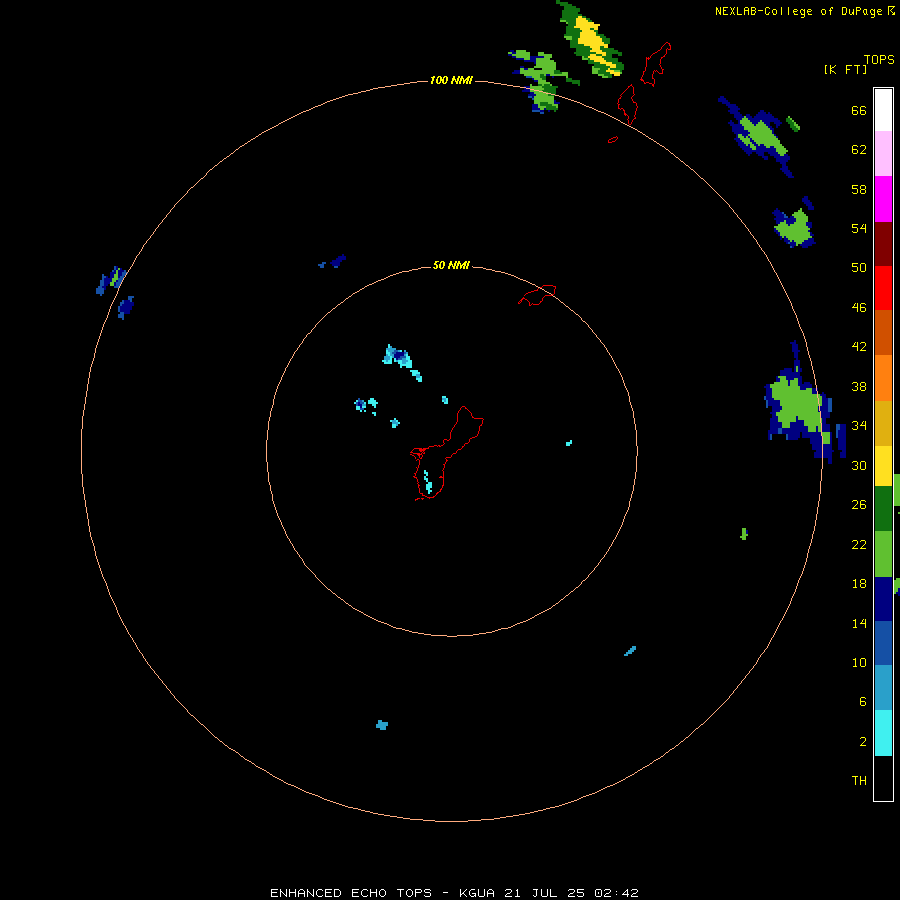Image resolution: width=900 pixels, height=900 pixels.
Task: Click the 62 value on the legend
Action: [859, 149]
